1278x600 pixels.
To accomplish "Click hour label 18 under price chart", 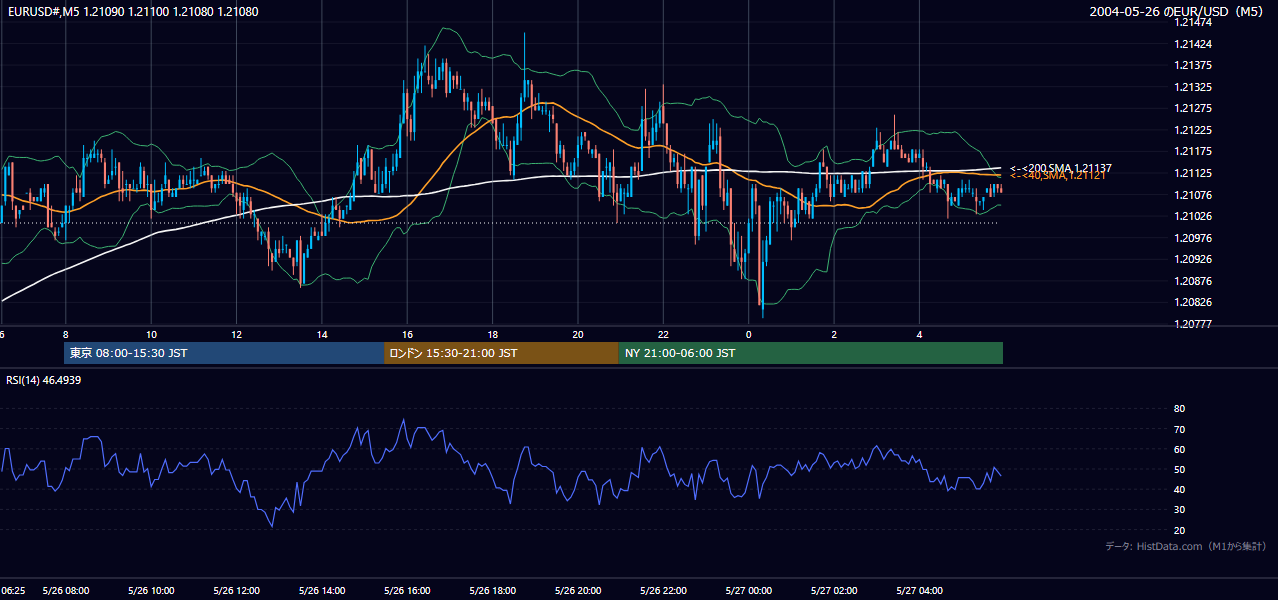I will coord(493,334).
